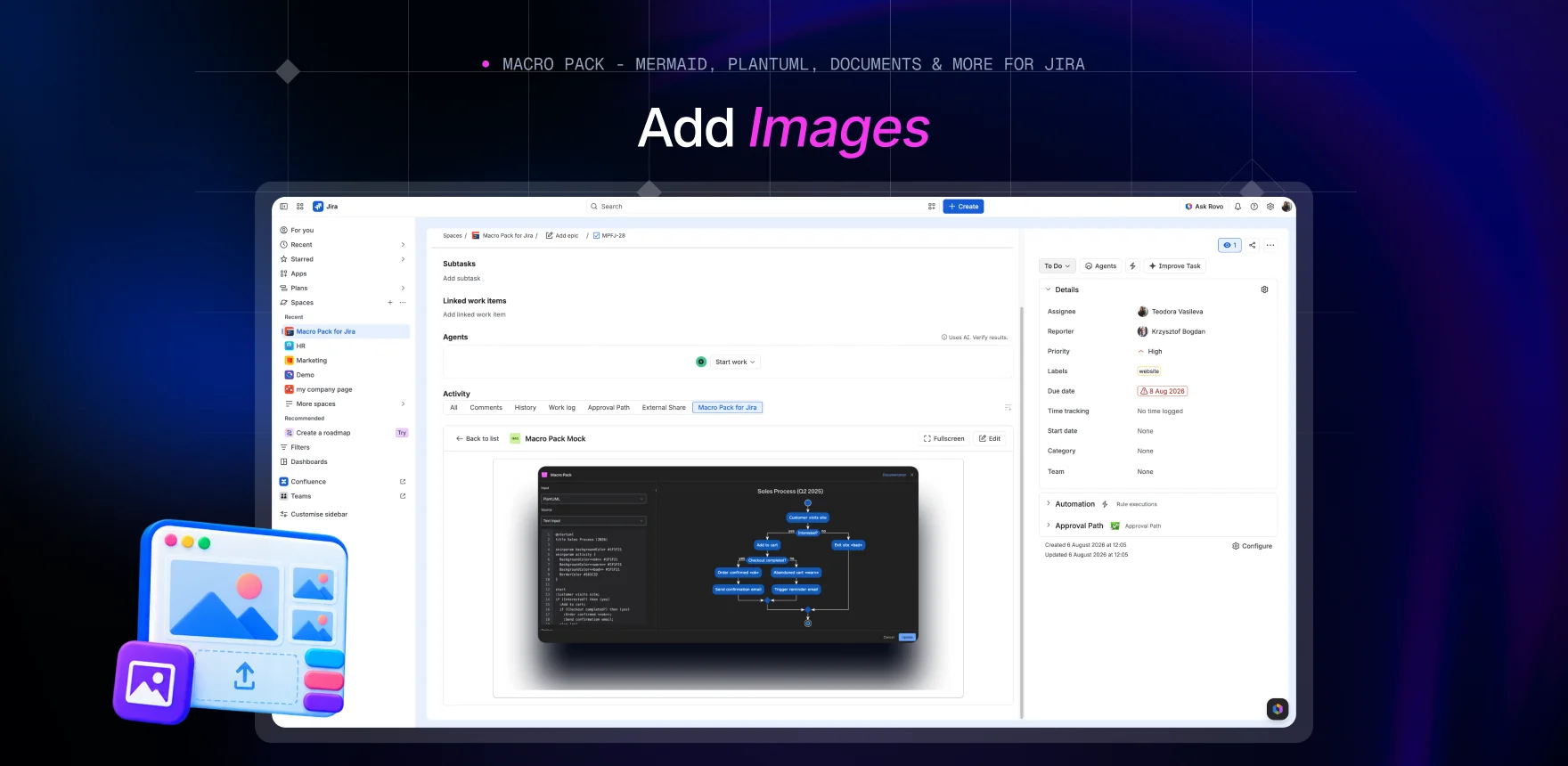This screenshot has height=766, width=1568.
Task: Open Fullscreen view of the macro
Action: (944, 439)
